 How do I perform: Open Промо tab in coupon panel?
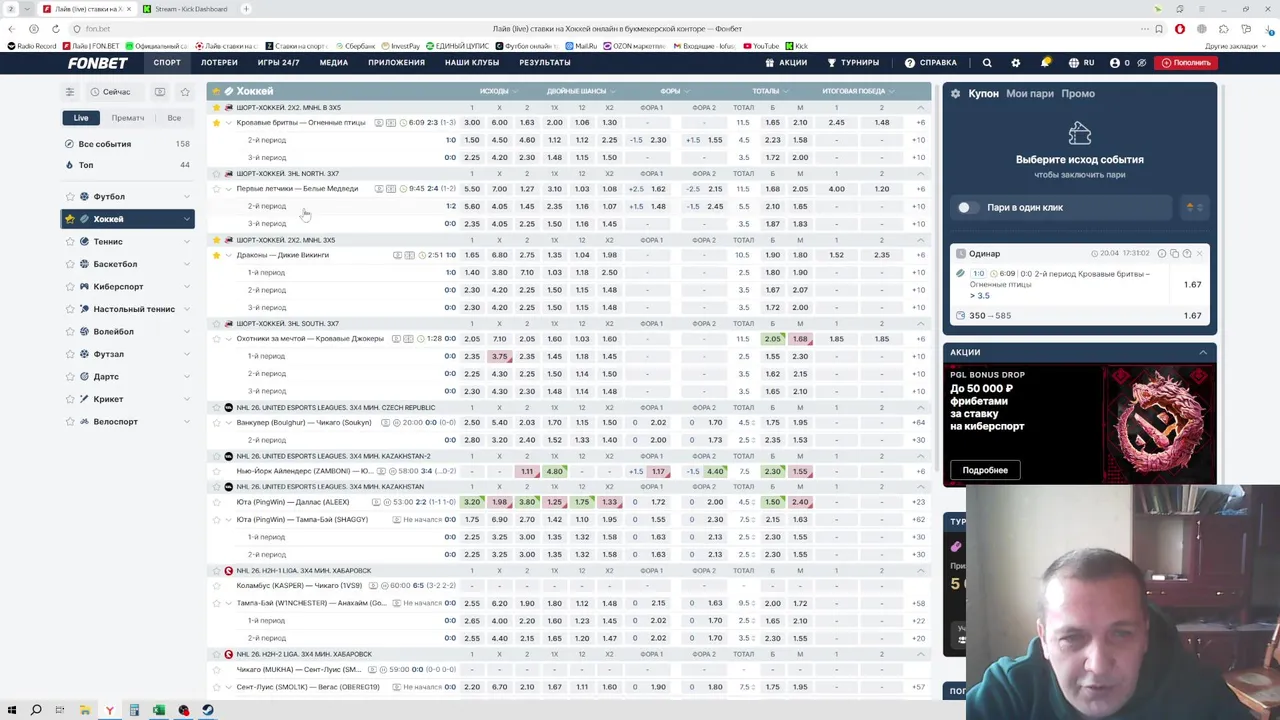[x=1078, y=93]
